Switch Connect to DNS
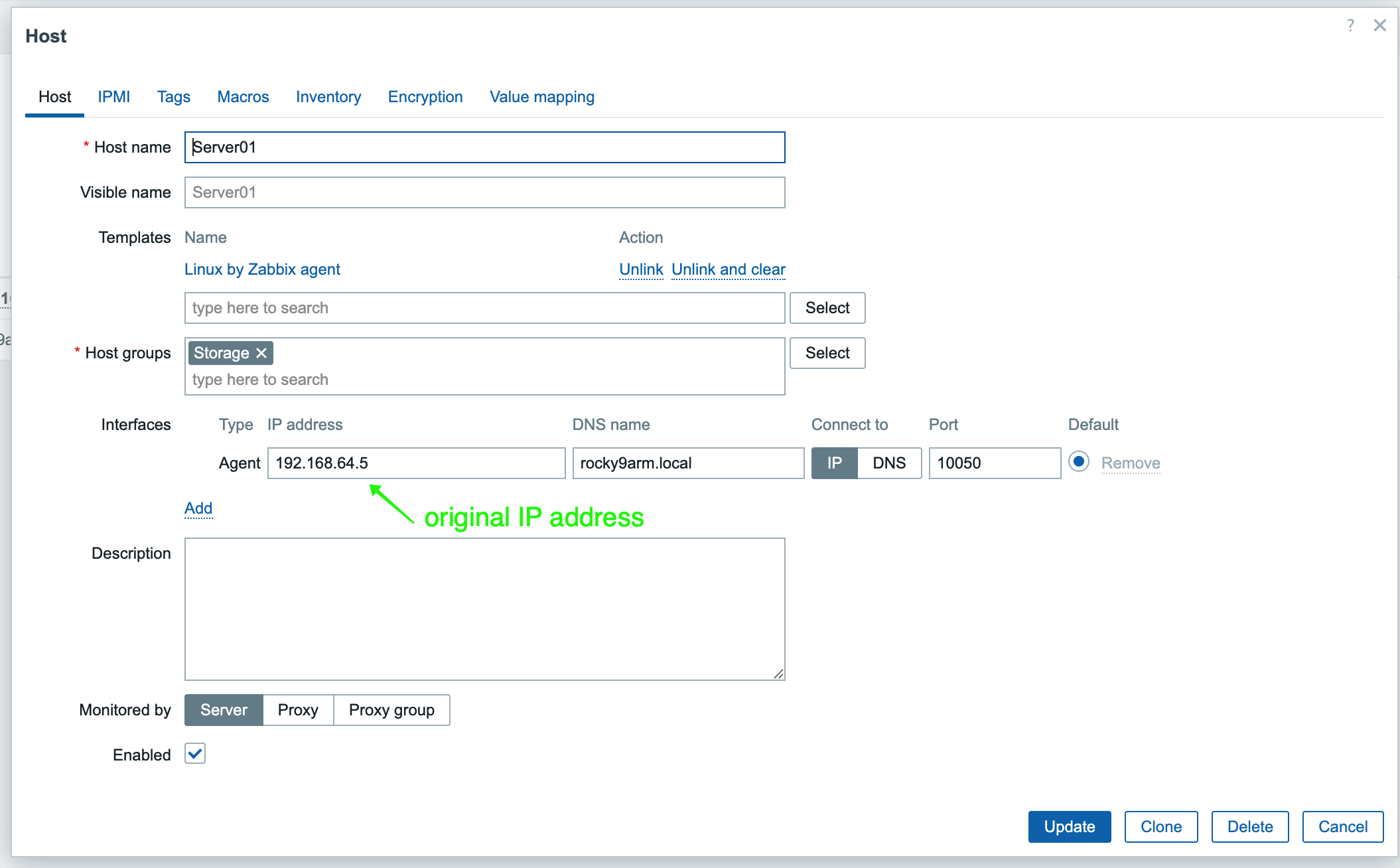This screenshot has height=868, width=1400. pyautogui.click(x=888, y=463)
